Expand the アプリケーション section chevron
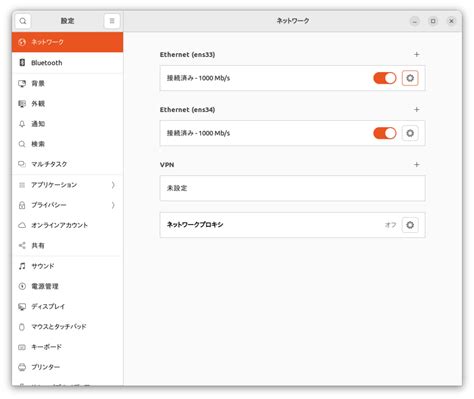This screenshot has height=399, width=474. (x=113, y=185)
